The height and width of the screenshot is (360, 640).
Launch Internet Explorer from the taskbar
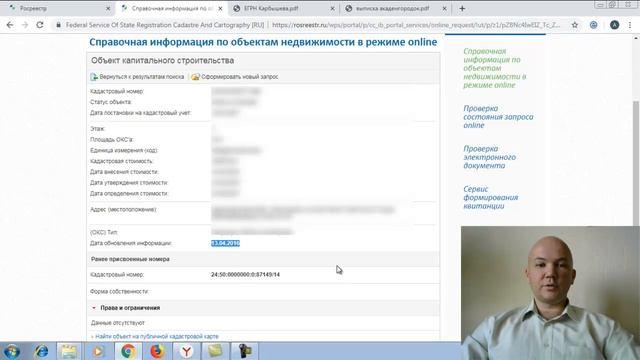point(41,351)
